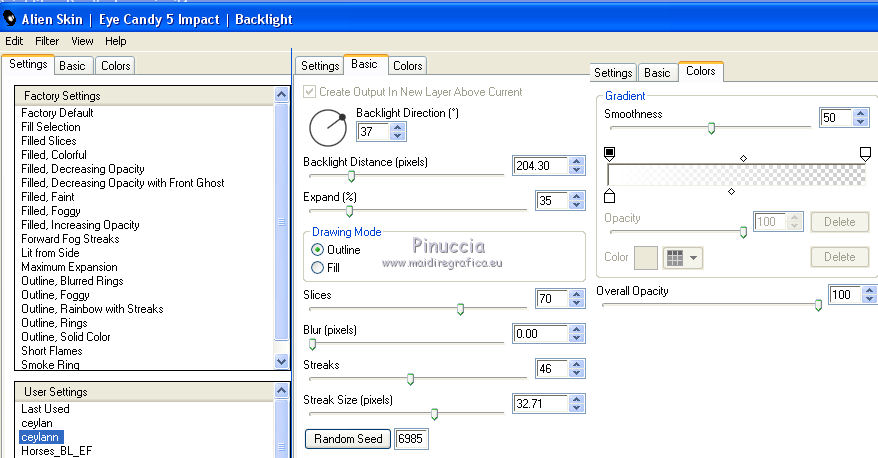Screen dimensions: 878x458
Task: Decrease Overall Opacity with down arrow
Action: [870, 299]
